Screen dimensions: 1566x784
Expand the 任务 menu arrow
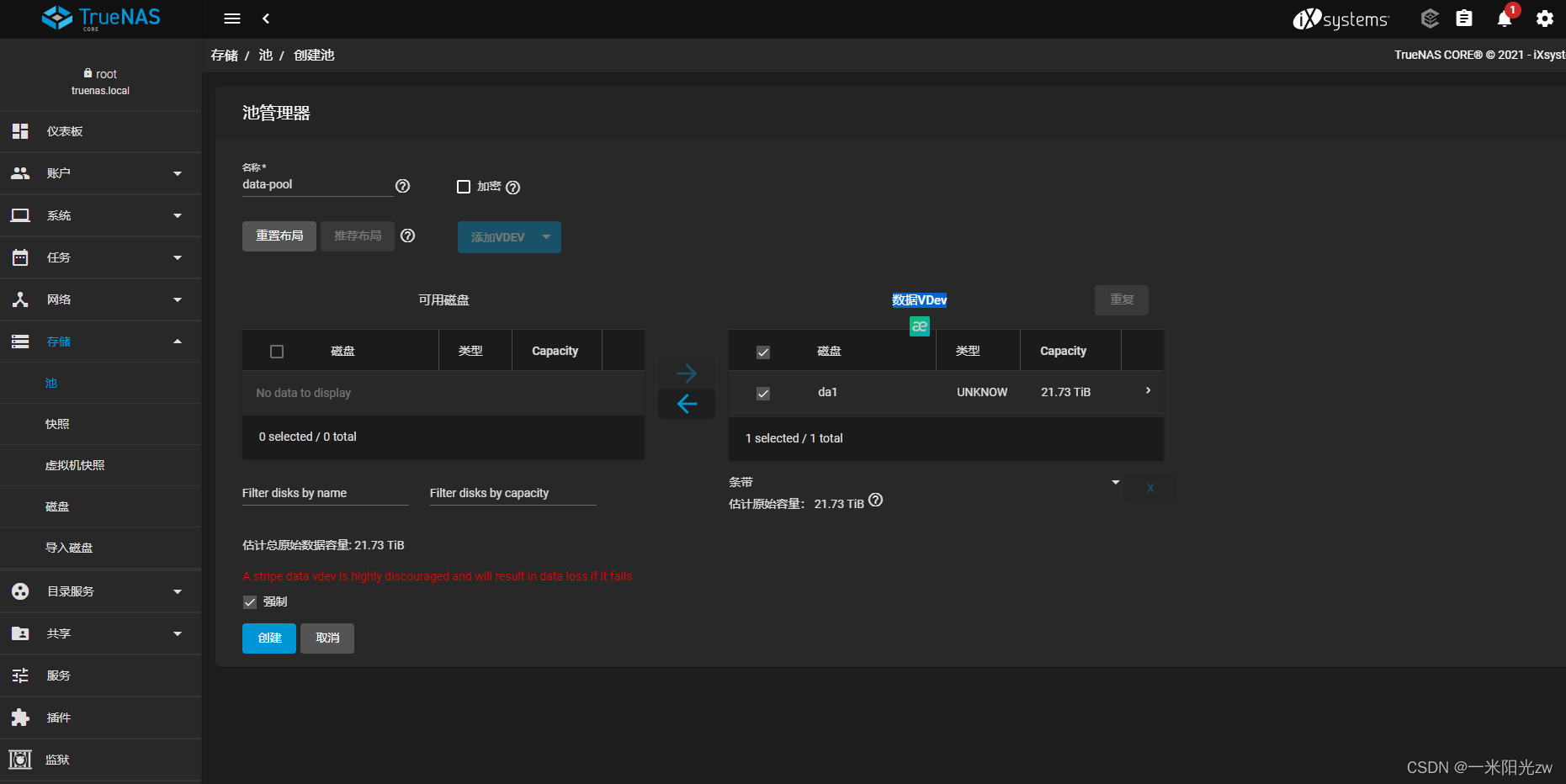(x=178, y=257)
